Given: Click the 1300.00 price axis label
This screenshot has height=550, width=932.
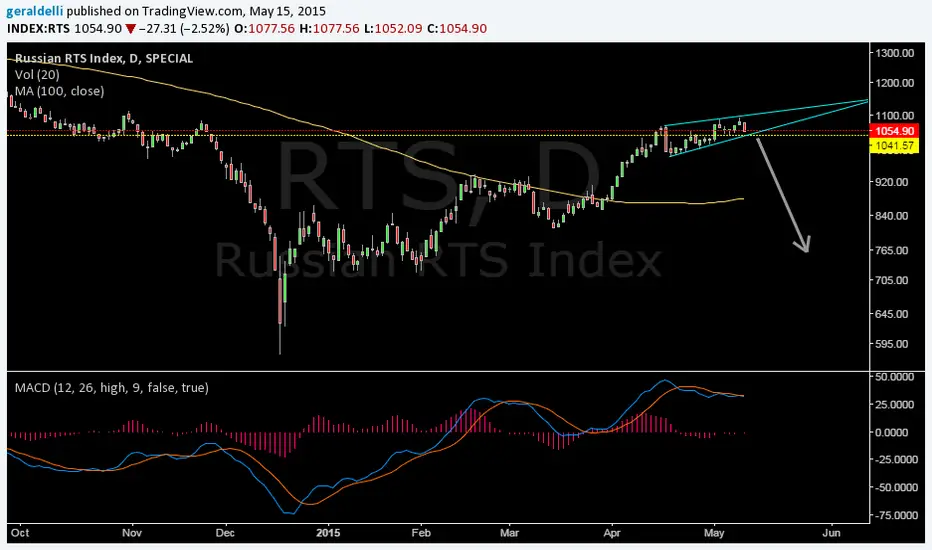Looking at the screenshot, I should tap(895, 53).
